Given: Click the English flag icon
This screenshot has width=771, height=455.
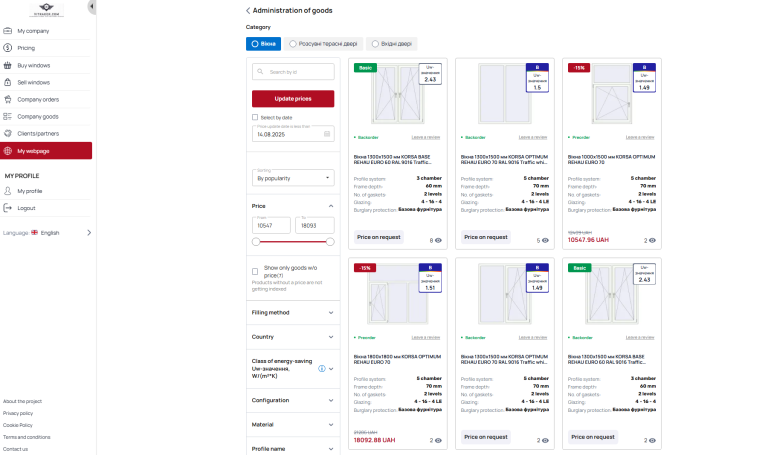Looking at the screenshot, I should (34, 233).
